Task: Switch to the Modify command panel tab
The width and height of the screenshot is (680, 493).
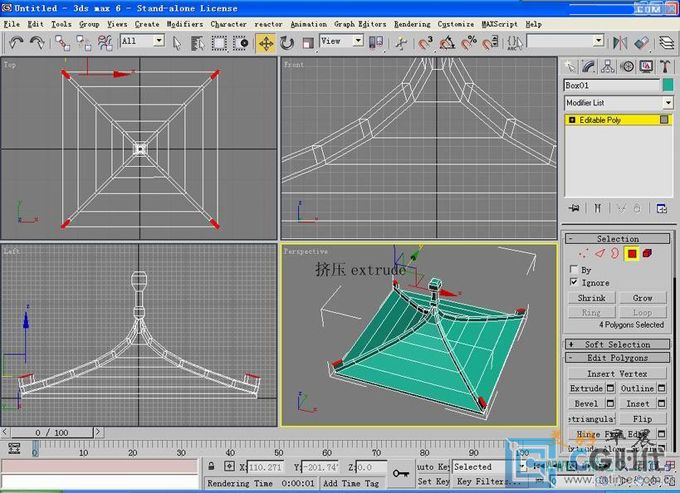Action: (x=588, y=66)
